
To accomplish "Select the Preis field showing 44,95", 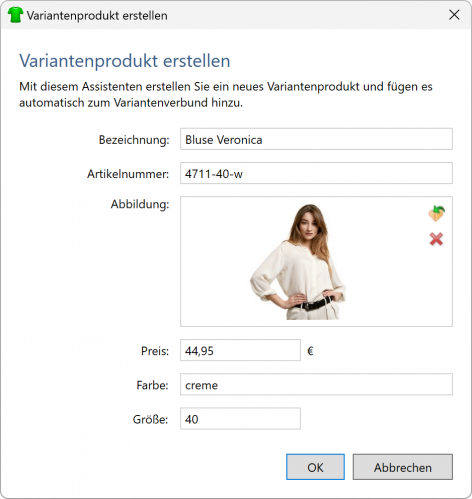I will click(x=240, y=350).
